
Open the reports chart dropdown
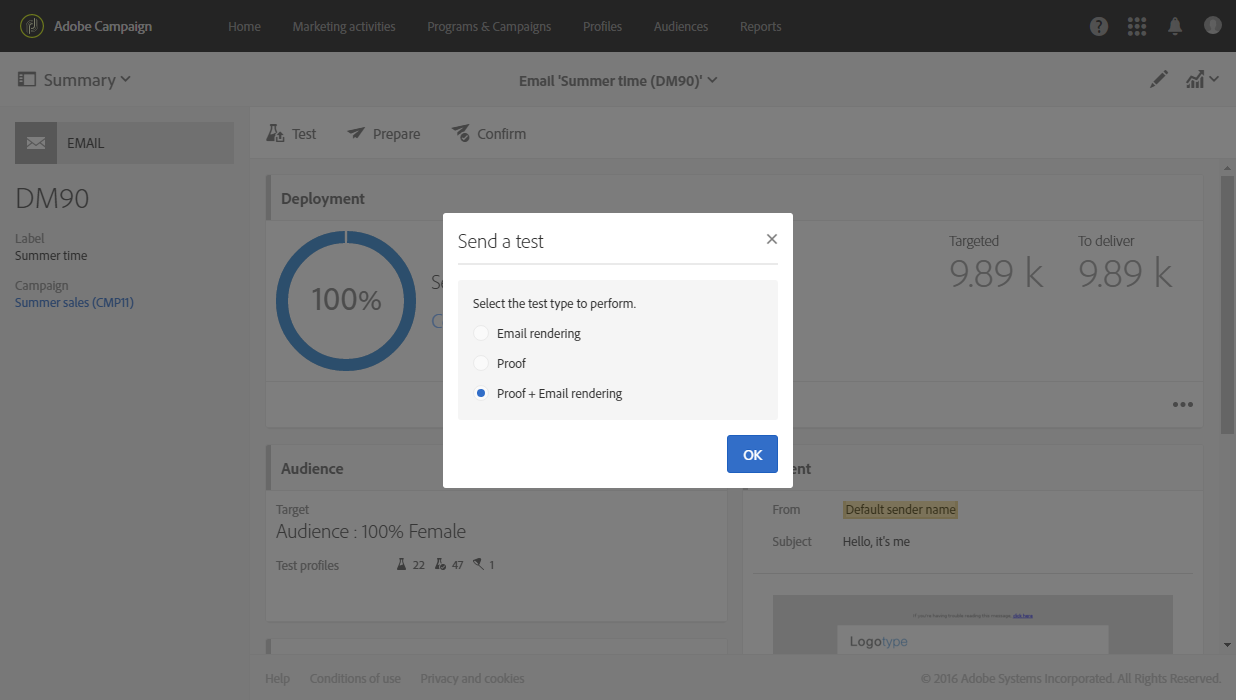(x=1201, y=80)
